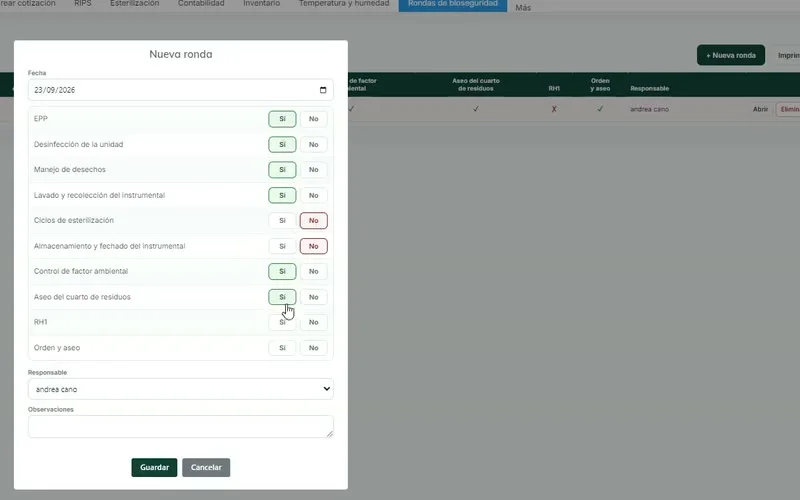
Task: Select No for Orden y aseo
Action: (313, 347)
